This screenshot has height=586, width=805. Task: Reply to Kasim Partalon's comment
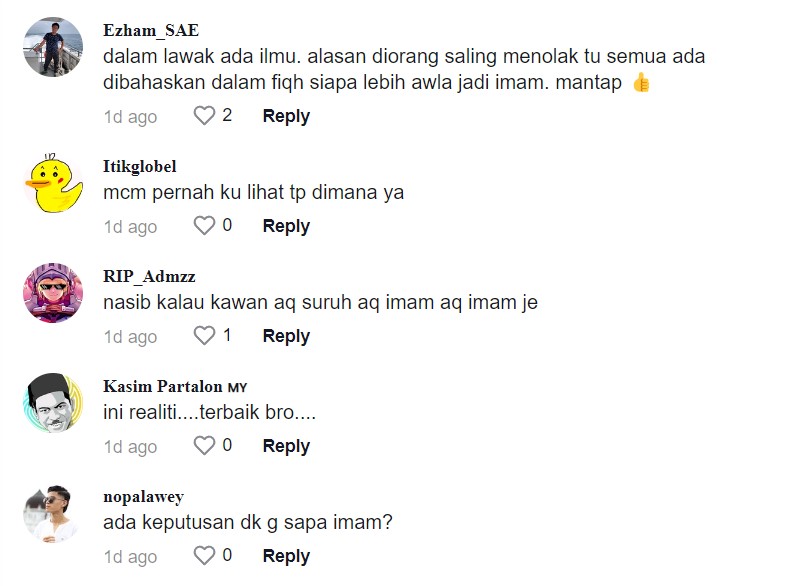point(286,446)
